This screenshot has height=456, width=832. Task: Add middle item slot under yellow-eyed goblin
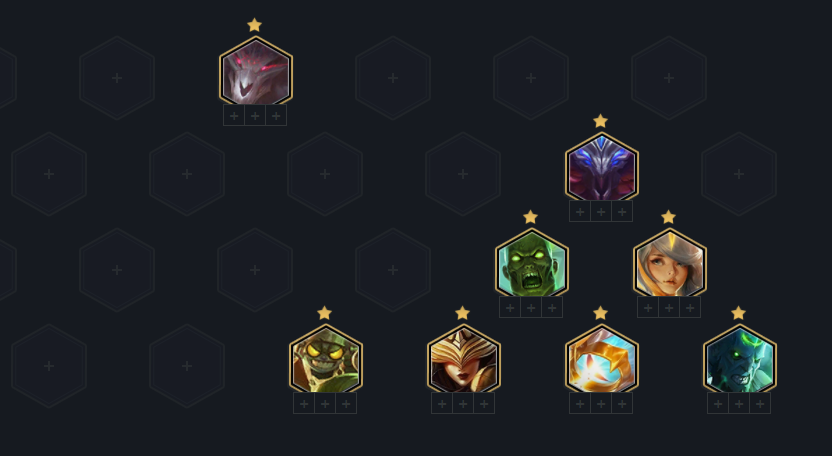pos(325,403)
